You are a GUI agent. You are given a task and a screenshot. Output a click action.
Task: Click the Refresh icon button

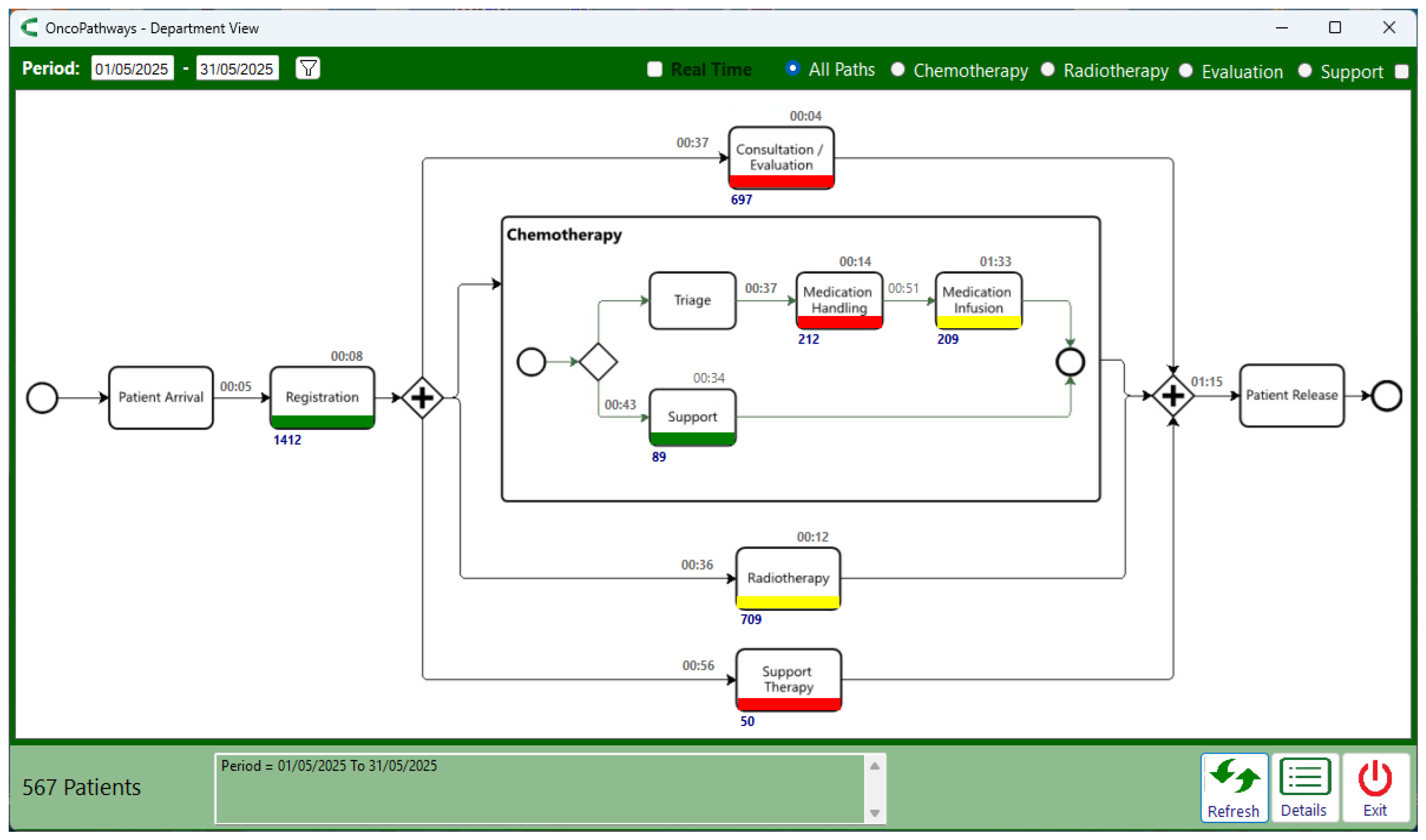pos(1234,787)
